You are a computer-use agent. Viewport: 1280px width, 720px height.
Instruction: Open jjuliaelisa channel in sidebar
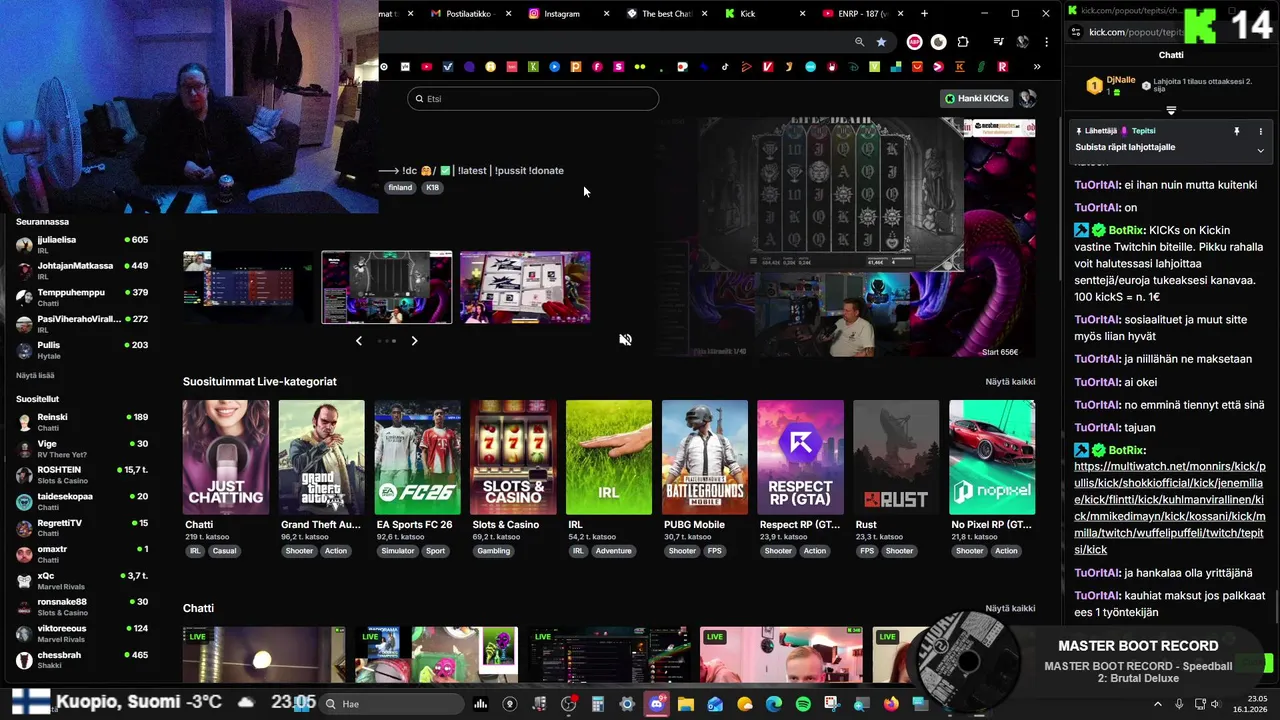click(x=82, y=244)
